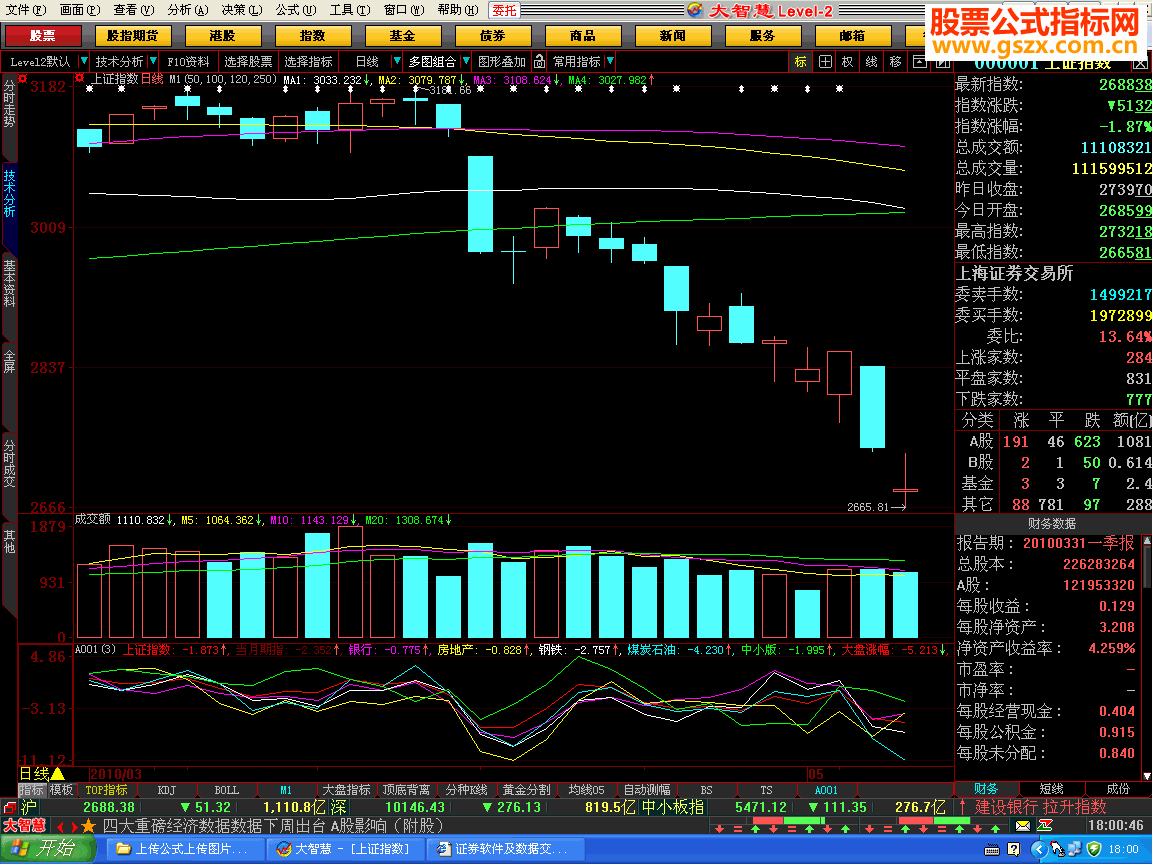Open the 分时成交 side tab
The width and height of the screenshot is (1152, 864).
9,463
